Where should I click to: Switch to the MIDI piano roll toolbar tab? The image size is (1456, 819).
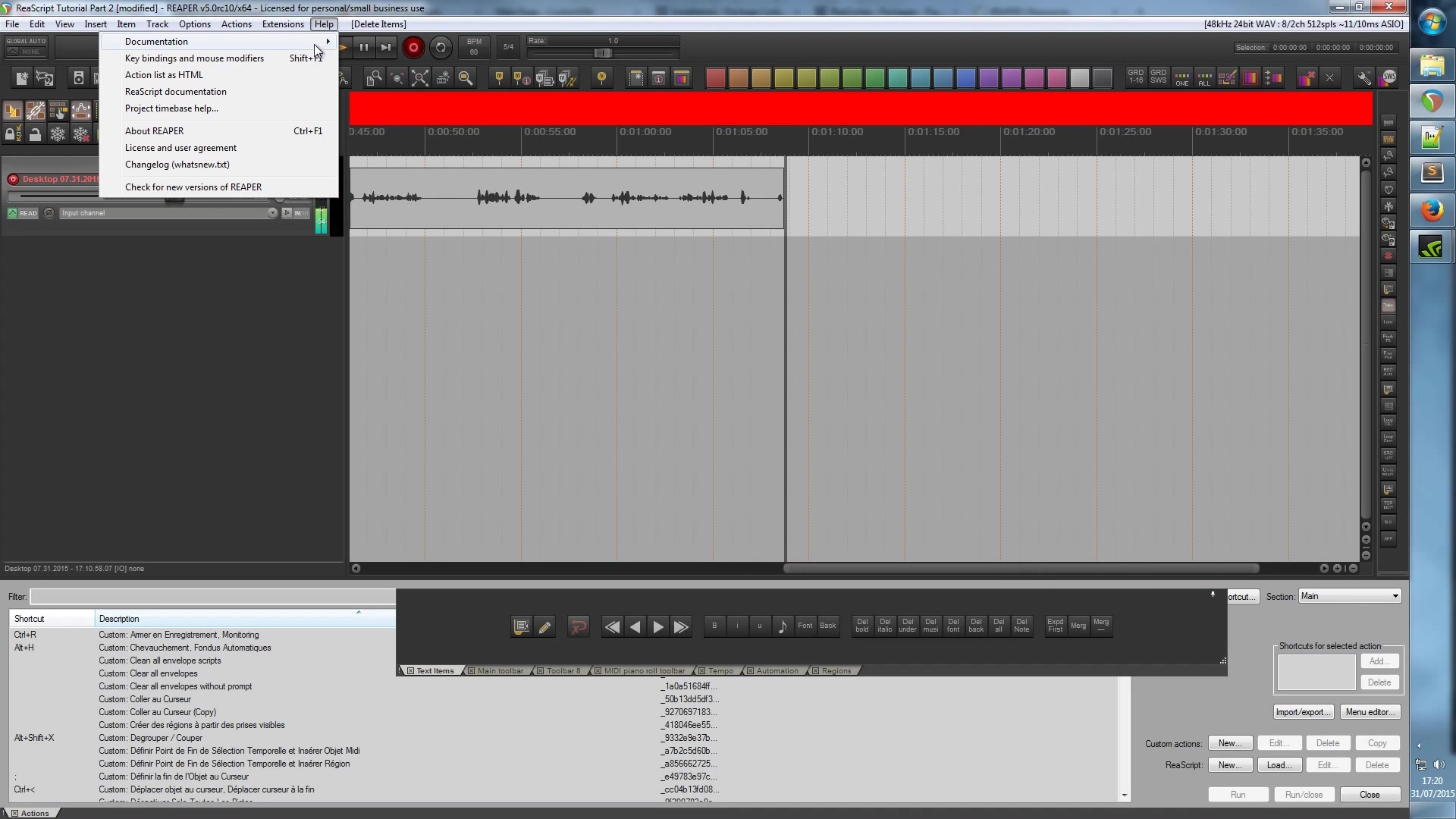tap(643, 670)
